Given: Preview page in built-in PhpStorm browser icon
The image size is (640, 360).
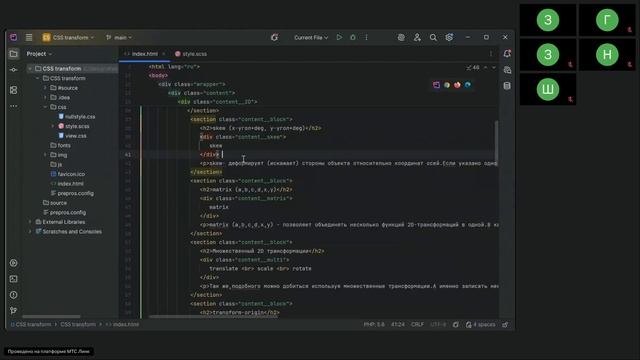Looking at the screenshot, I should pos(436,85).
